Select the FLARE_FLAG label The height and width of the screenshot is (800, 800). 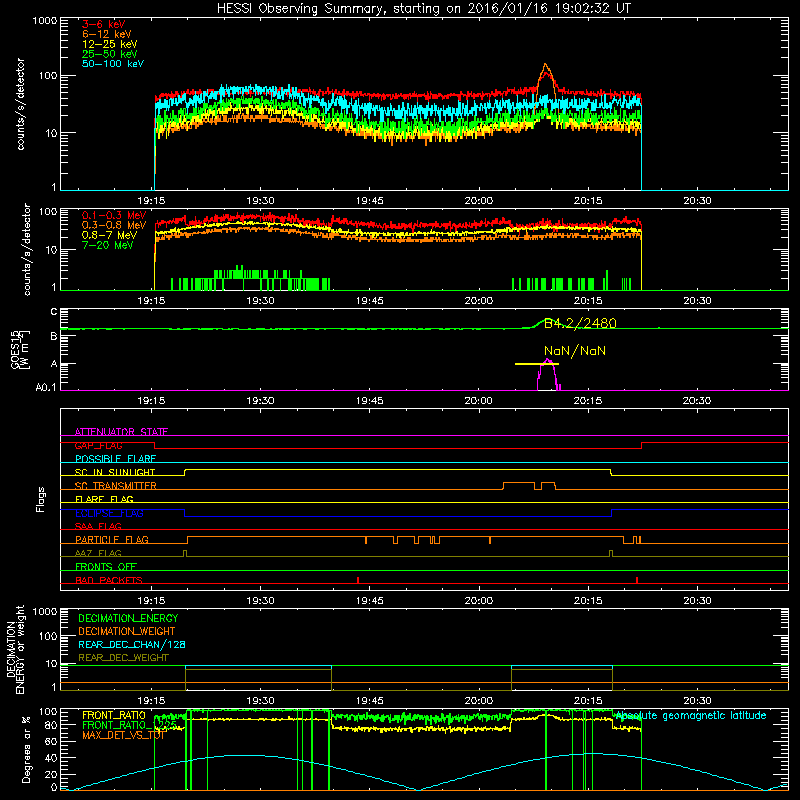(104, 499)
